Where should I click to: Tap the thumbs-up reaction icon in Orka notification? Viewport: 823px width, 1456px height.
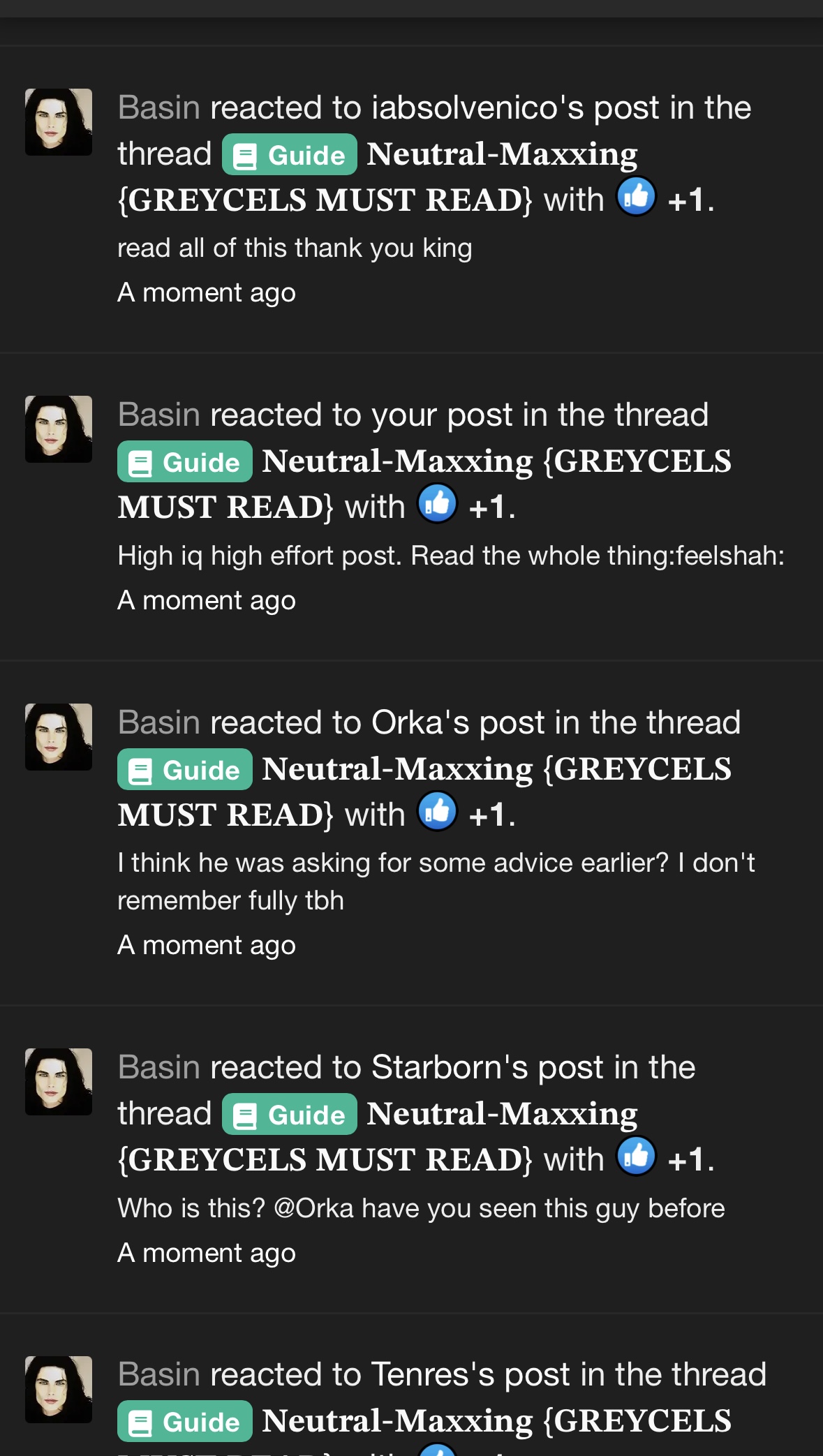tap(438, 812)
